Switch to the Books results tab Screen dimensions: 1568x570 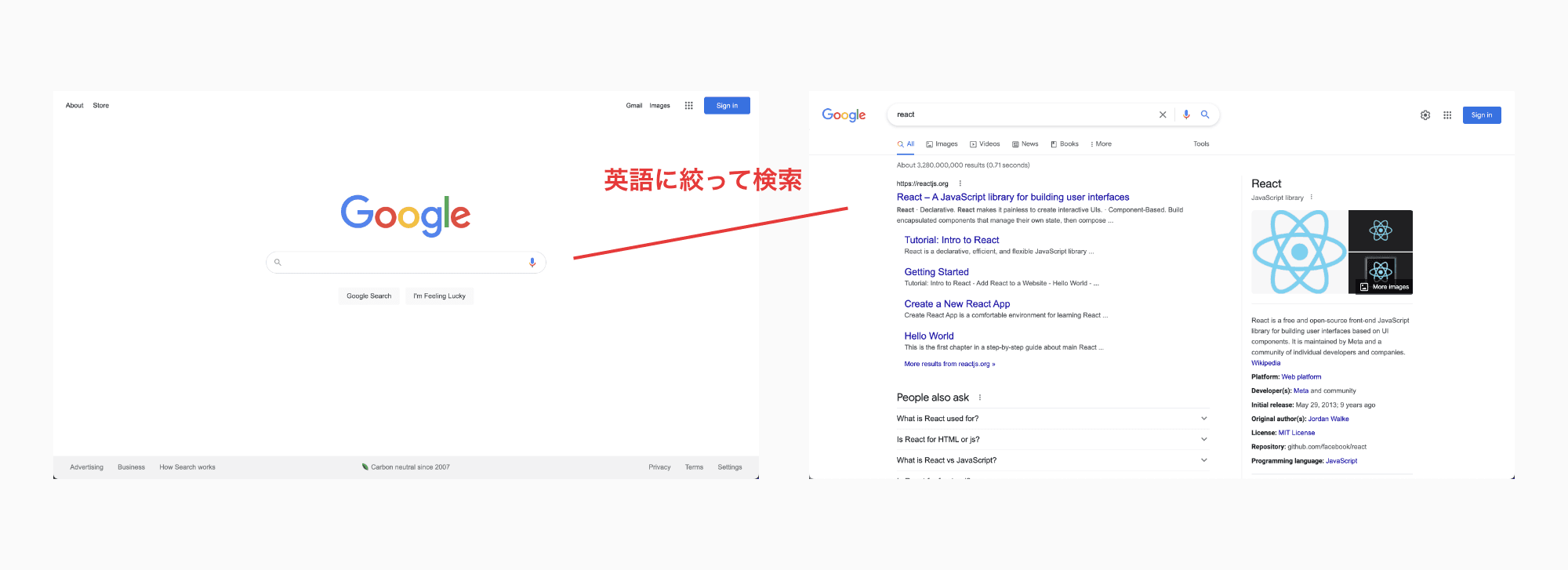coord(1065,144)
